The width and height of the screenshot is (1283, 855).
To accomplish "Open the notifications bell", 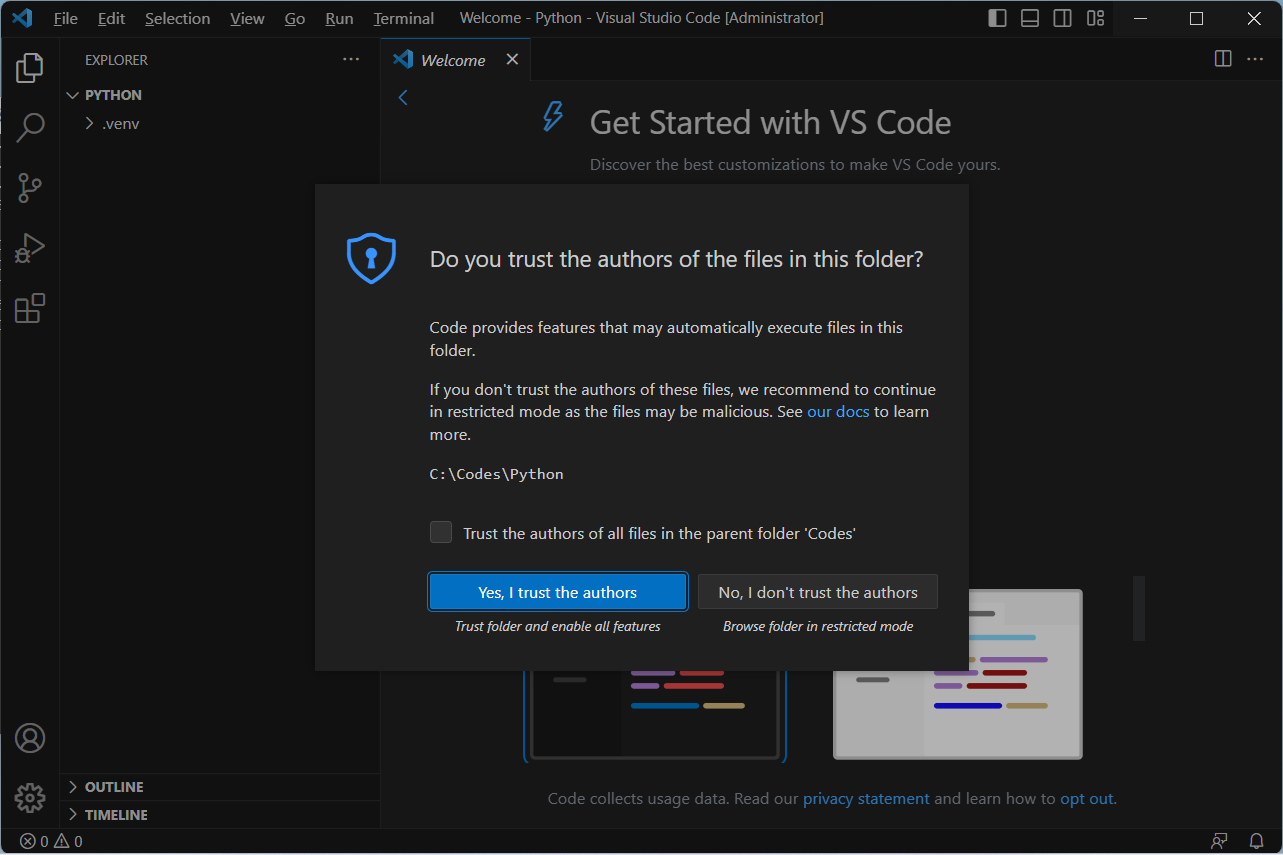I will [x=1256, y=841].
